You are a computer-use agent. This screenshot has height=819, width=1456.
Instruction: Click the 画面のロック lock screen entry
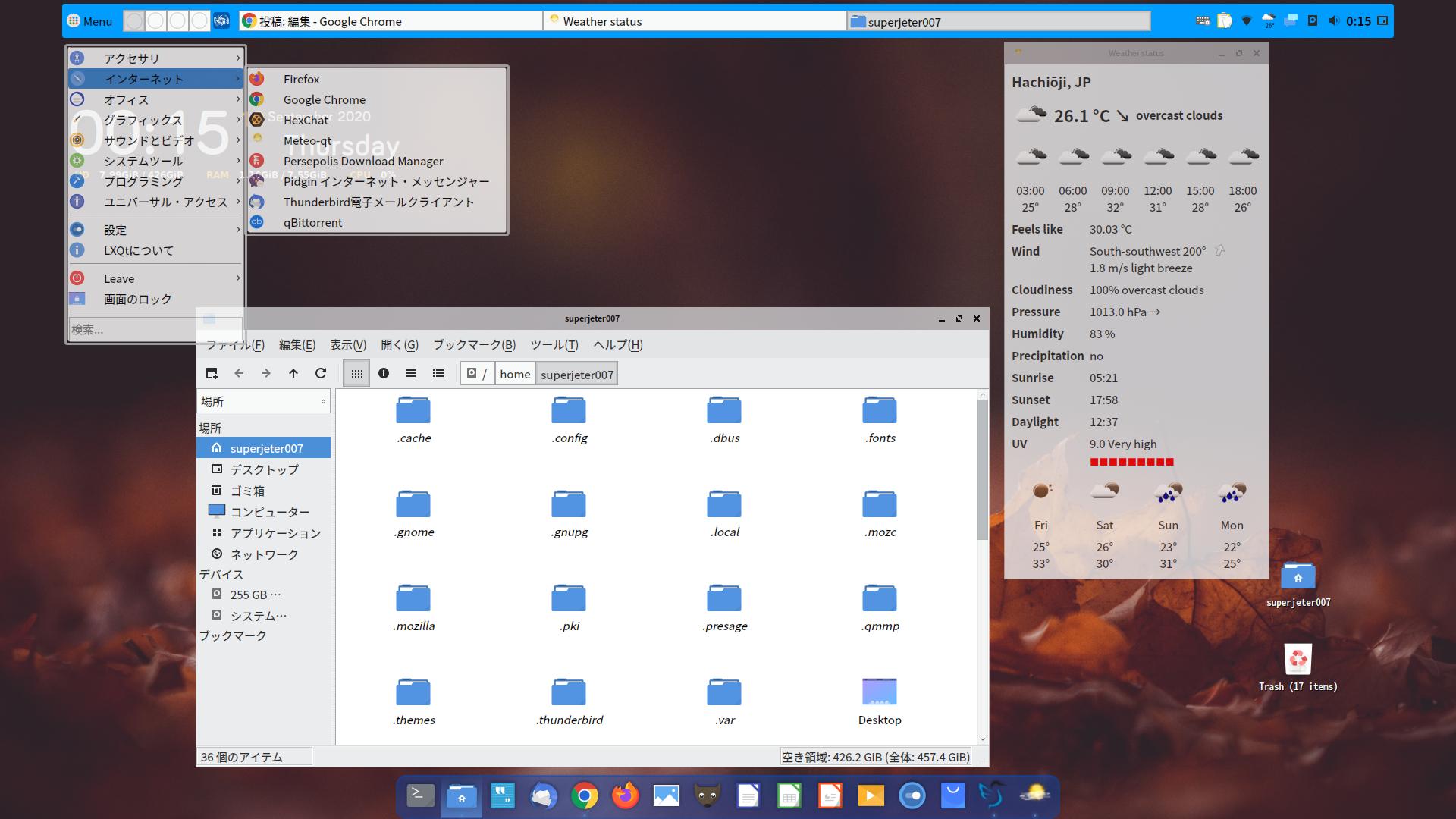(138, 299)
